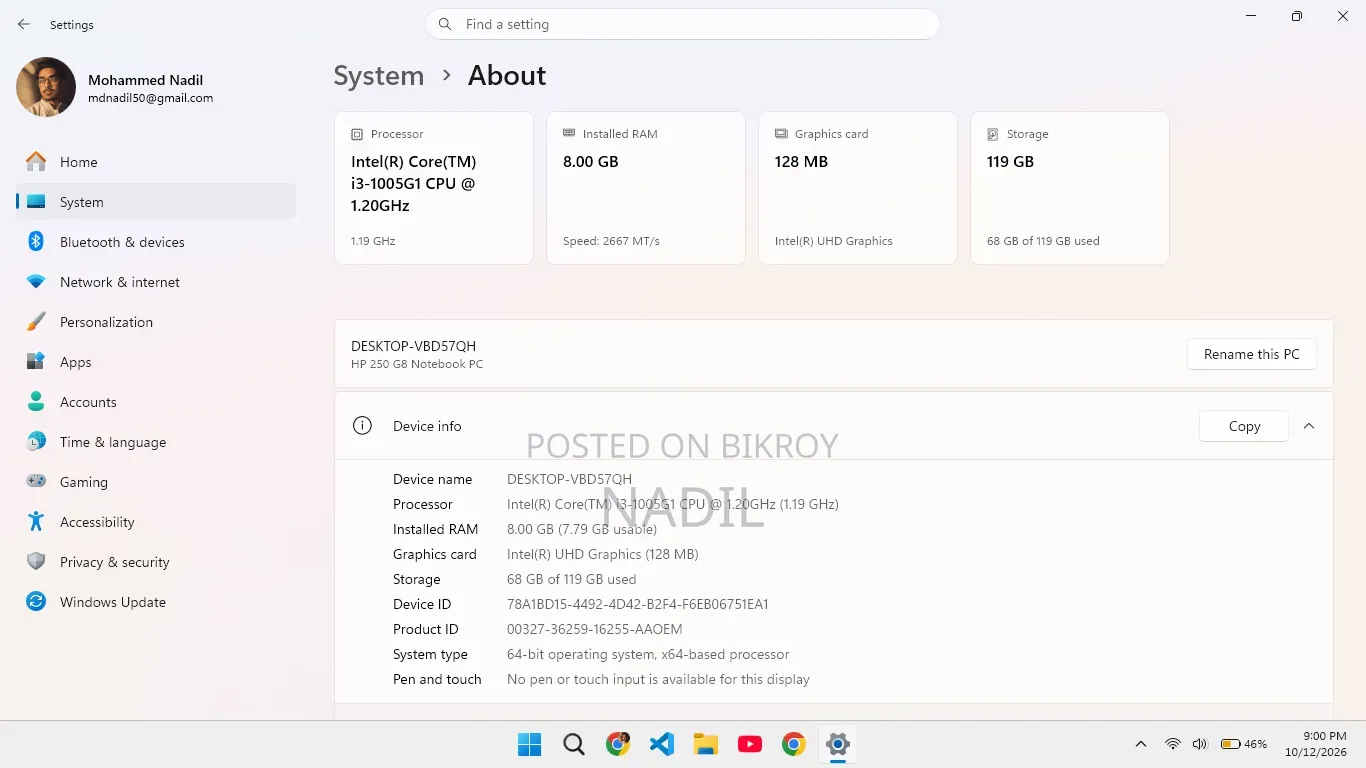Click the Windows Update sync icon
The height and width of the screenshot is (768, 1366).
pos(36,602)
